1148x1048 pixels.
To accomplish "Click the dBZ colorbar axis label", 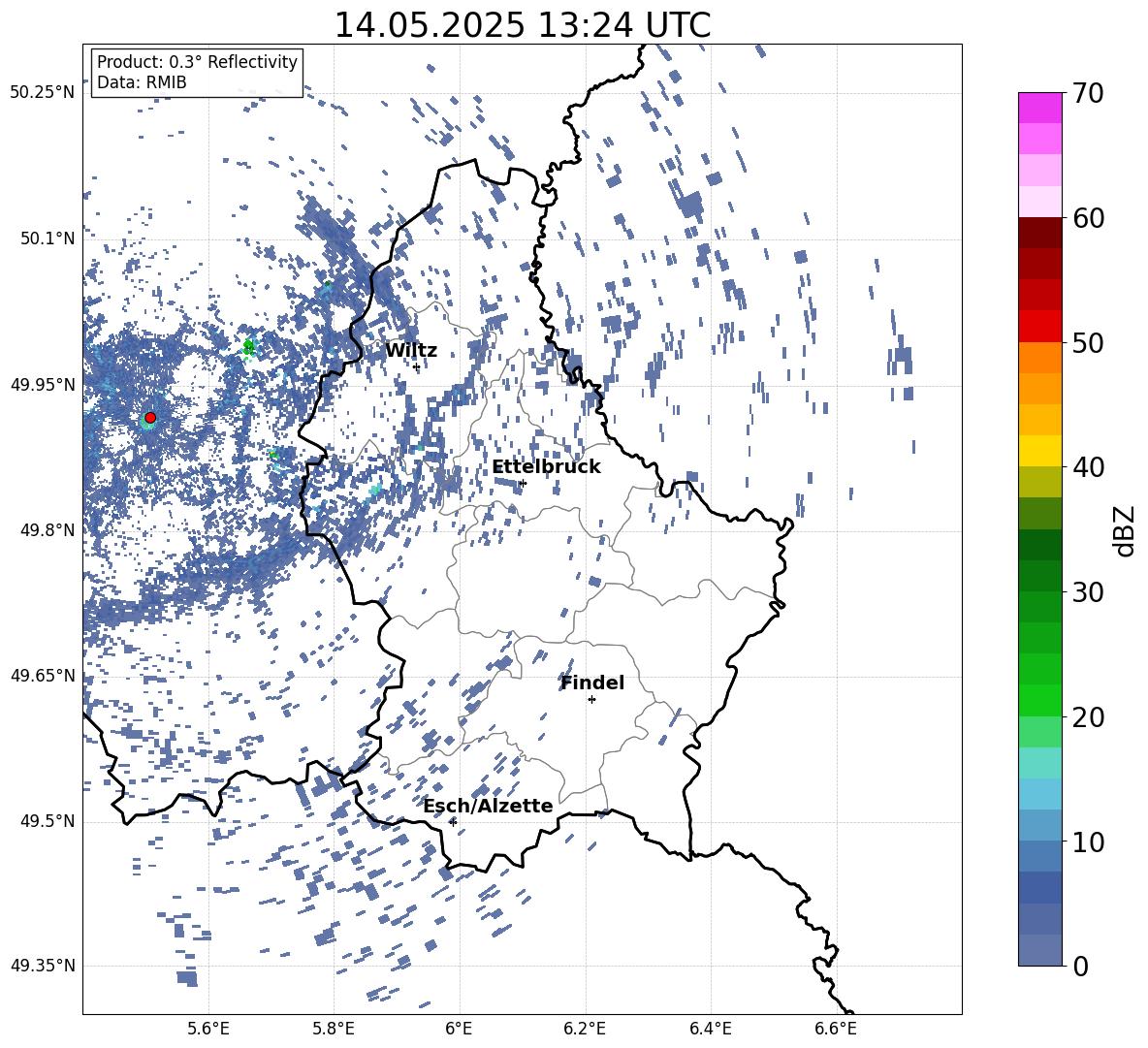I will (1126, 530).
